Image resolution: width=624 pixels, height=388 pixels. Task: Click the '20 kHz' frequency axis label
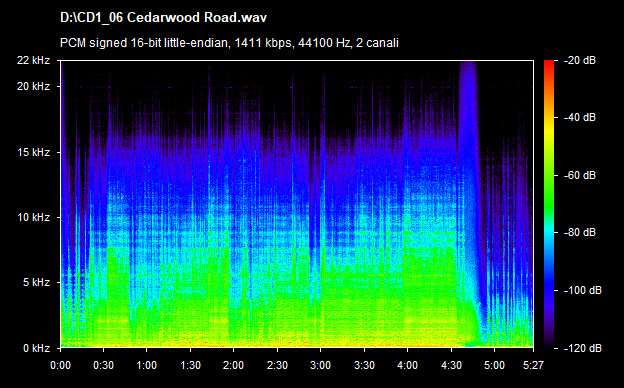(x=33, y=86)
